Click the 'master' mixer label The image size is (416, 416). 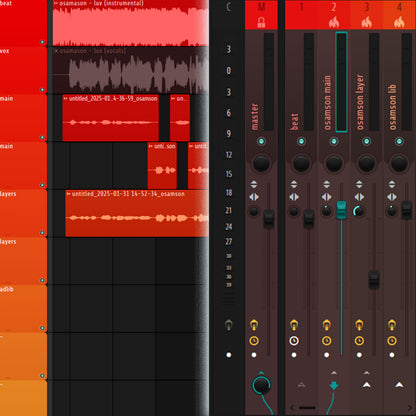click(x=255, y=117)
